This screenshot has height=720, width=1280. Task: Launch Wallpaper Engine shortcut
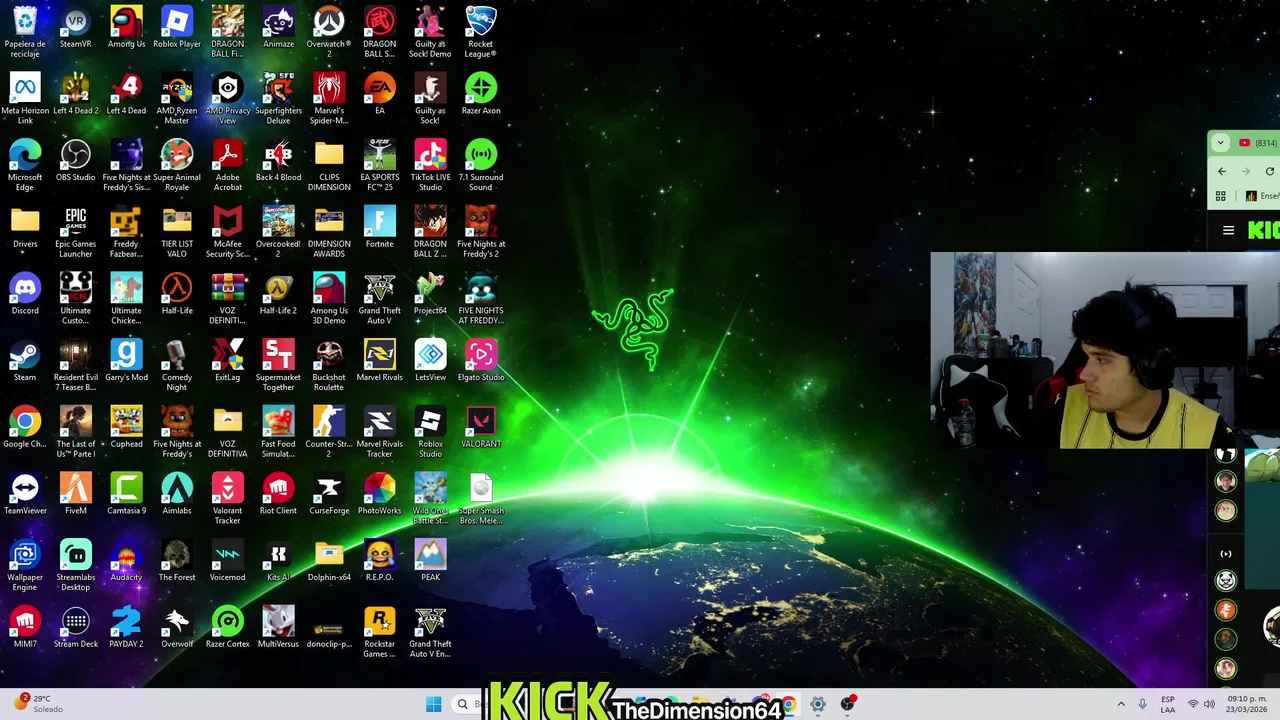pos(25,565)
